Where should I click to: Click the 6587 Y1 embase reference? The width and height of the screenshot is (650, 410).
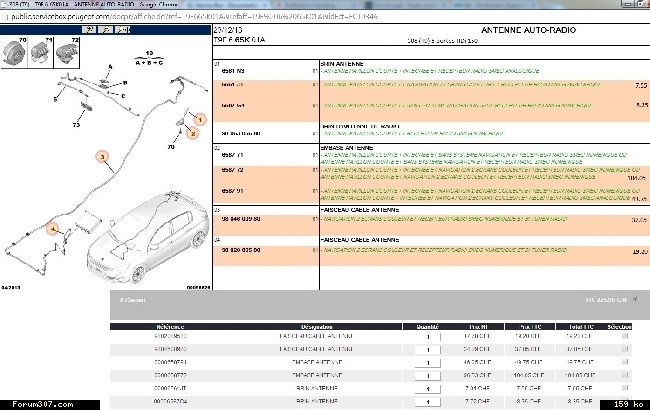[233, 155]
